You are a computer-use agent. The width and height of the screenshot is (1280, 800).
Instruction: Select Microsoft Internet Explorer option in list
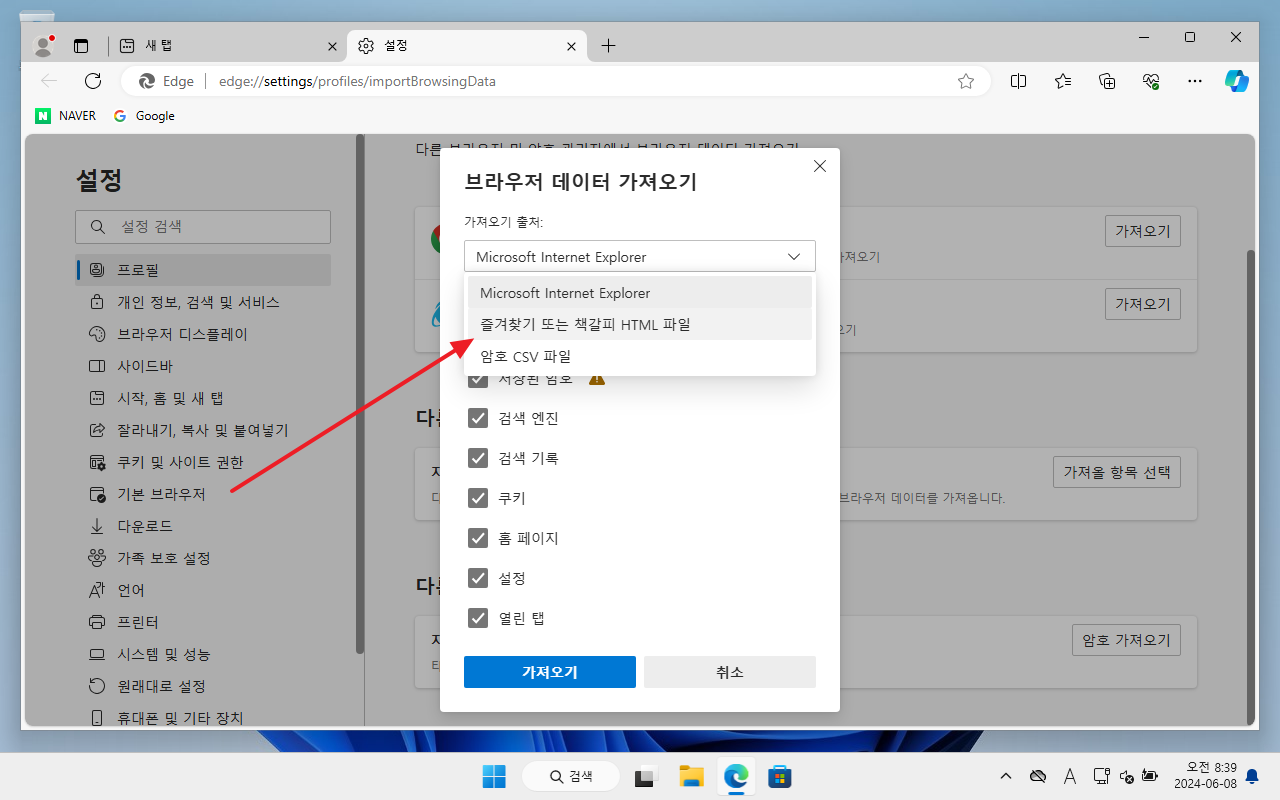coord(640,293)
